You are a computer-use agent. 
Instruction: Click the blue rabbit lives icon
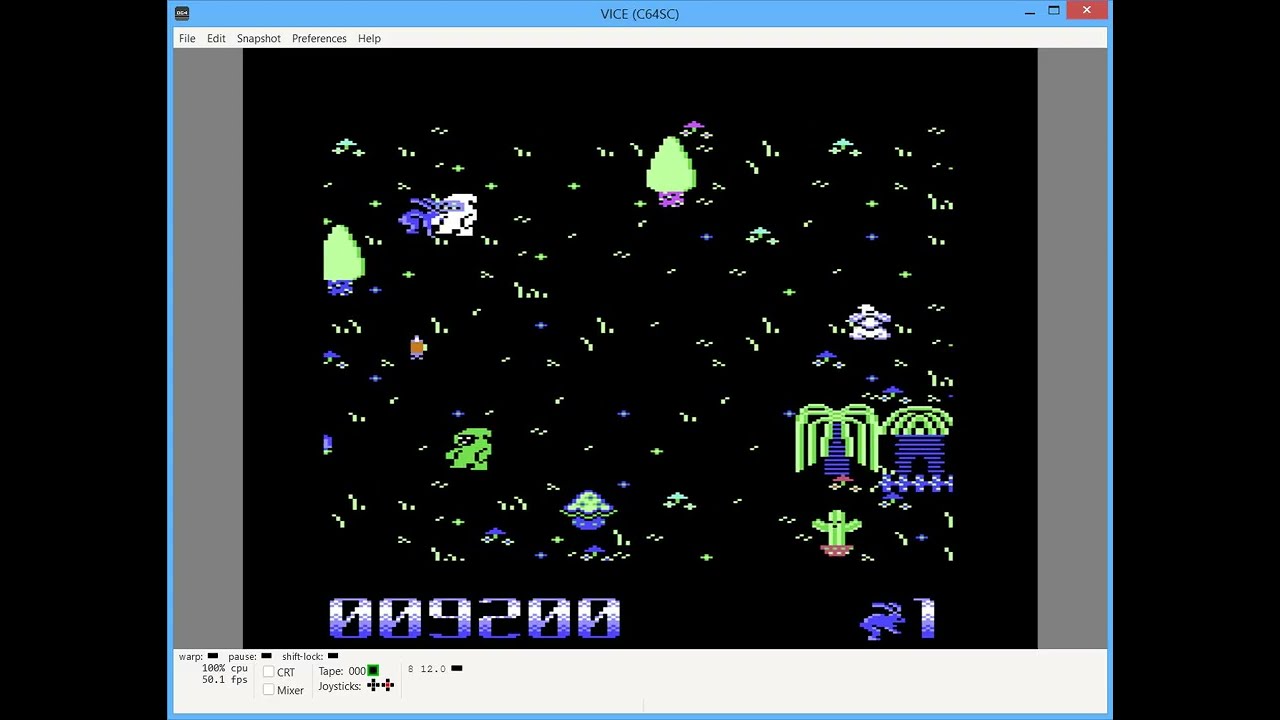pyautogui.click(x=881, y=620)
